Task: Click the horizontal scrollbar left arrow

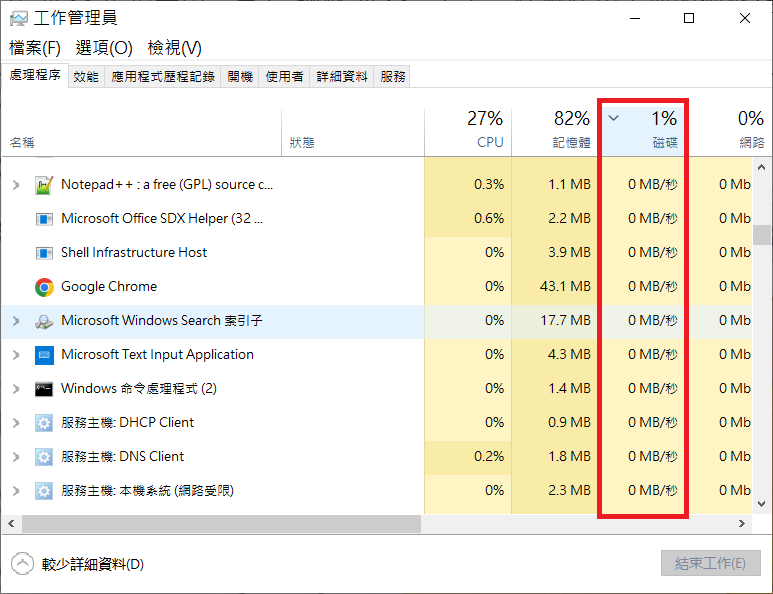Action: pyautogui.click(x=11, y=524)
